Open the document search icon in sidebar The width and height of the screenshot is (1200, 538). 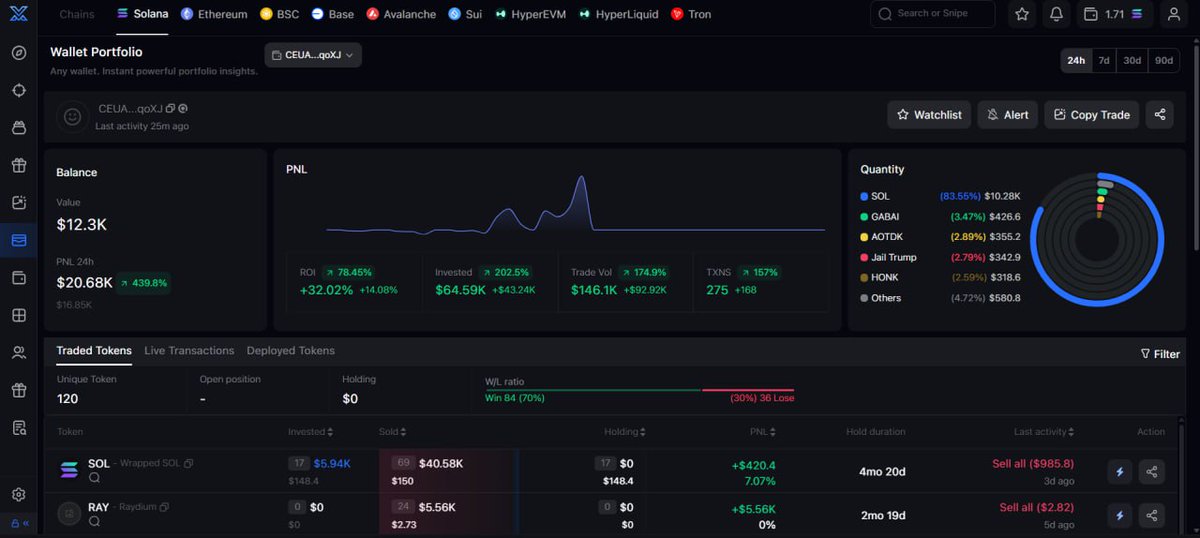[18, 428]
